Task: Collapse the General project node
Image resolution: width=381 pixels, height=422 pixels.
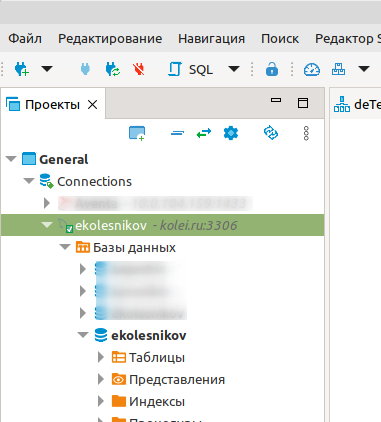Action: pos(11,159)
